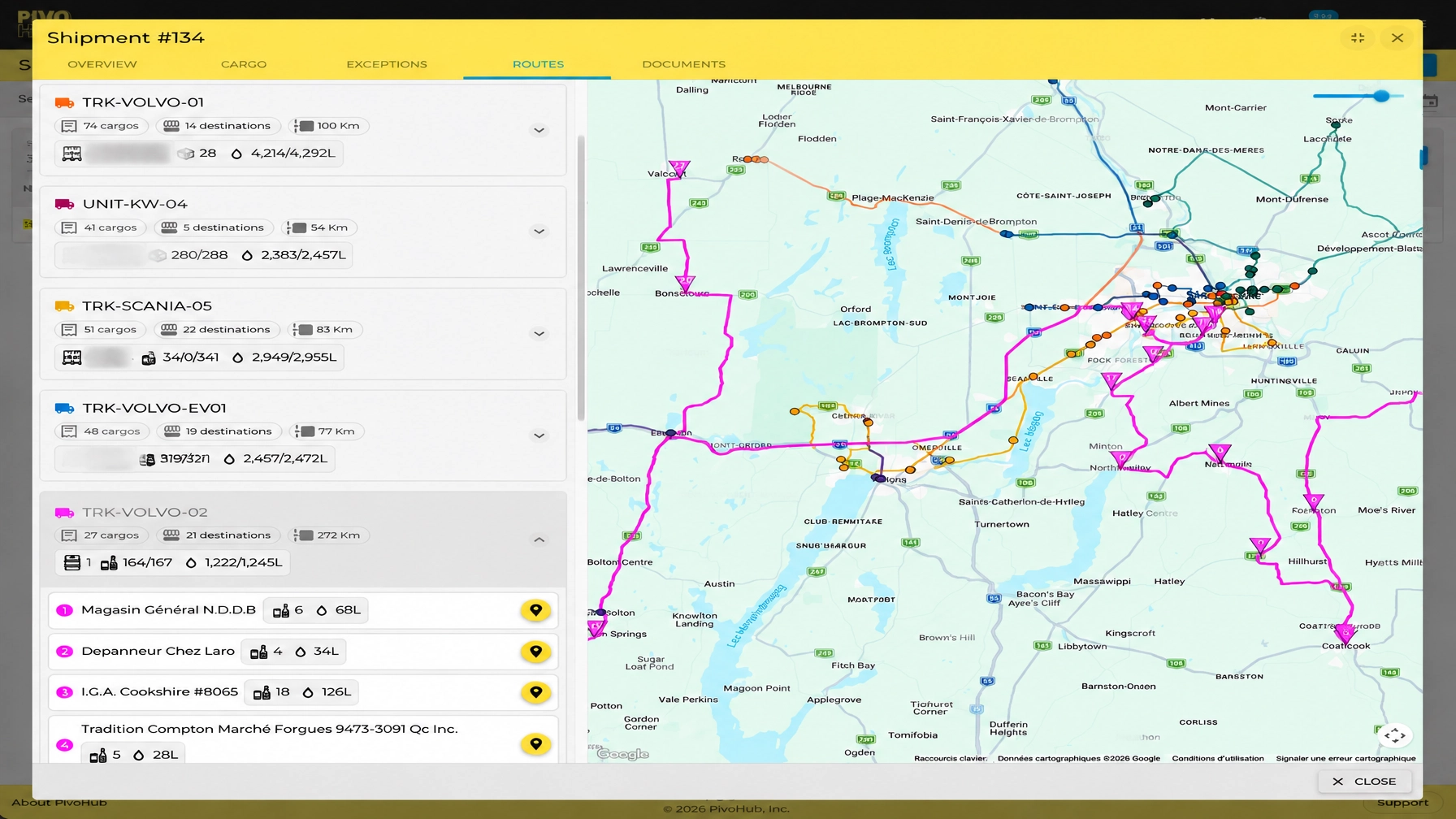Locate Depanneur Chez Laro on map
The image size is (1456, 819).
pyautogui.click(x=535, y=652)
